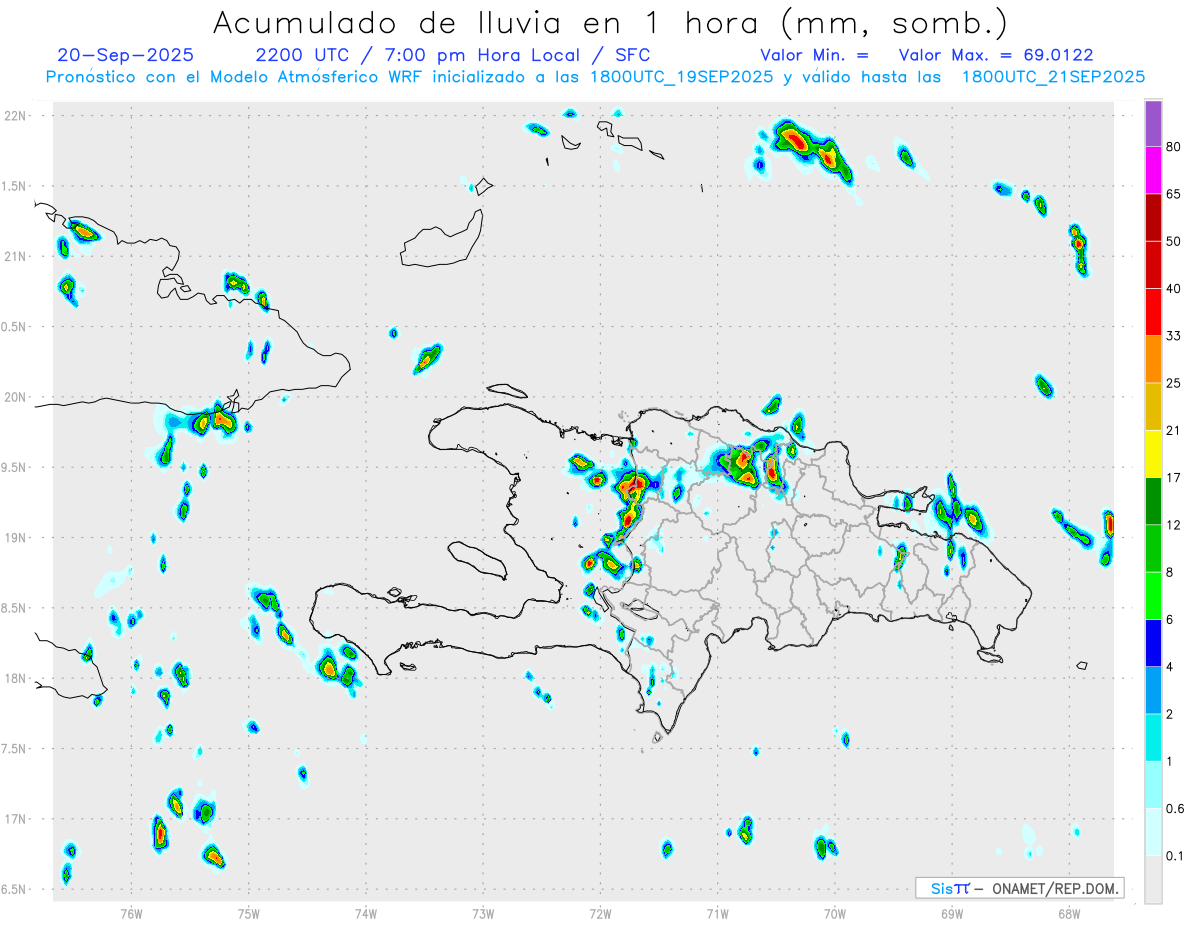This screenshot has width=1200, height=927.
Task: Click the '70W' longitude label
Action: pyautogui.click(x=835, y=914)
